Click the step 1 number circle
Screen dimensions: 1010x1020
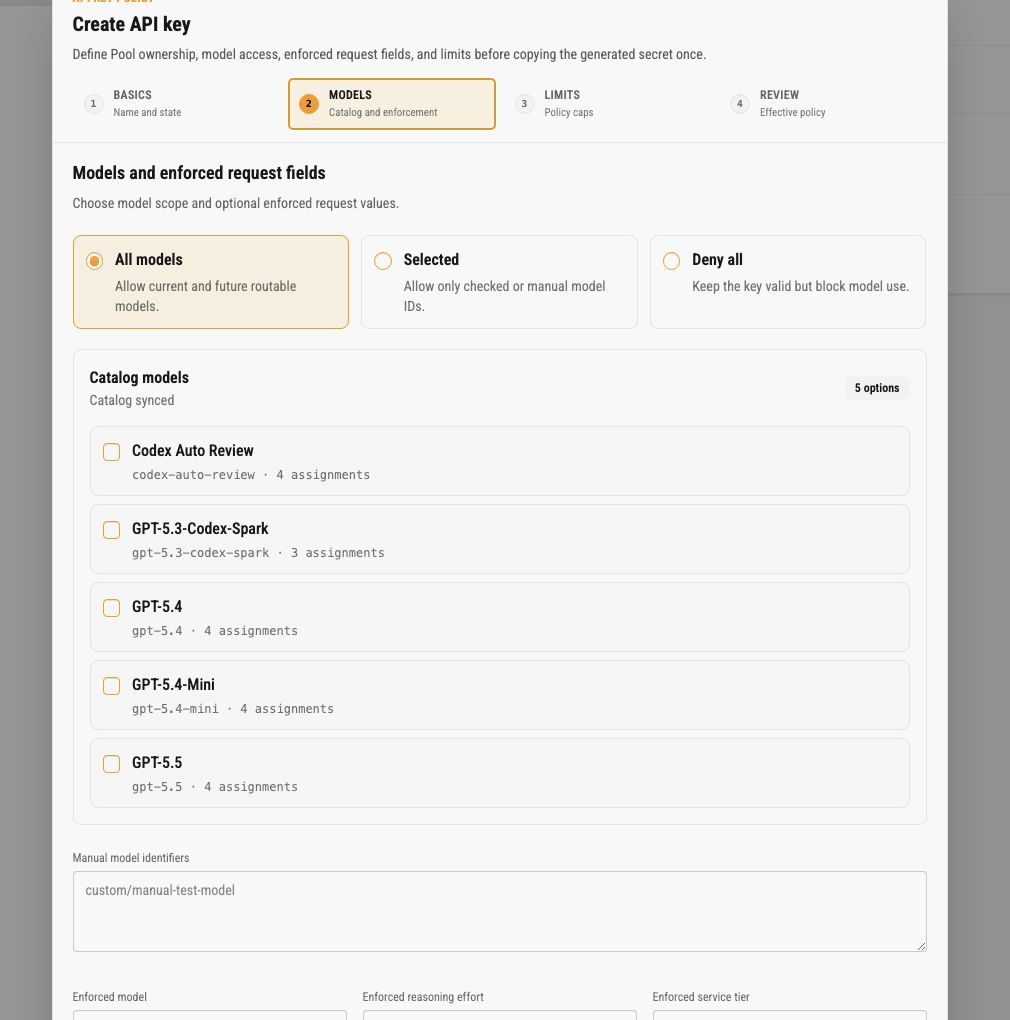[94, 104]
